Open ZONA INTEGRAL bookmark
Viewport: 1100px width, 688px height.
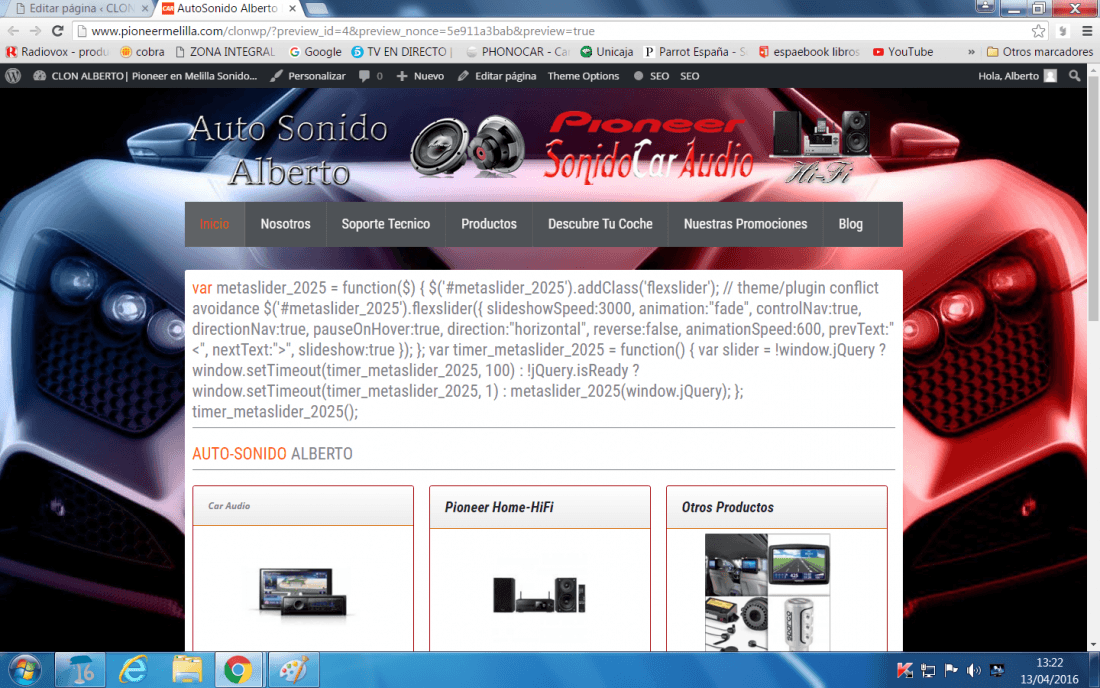tap(225, 52)
